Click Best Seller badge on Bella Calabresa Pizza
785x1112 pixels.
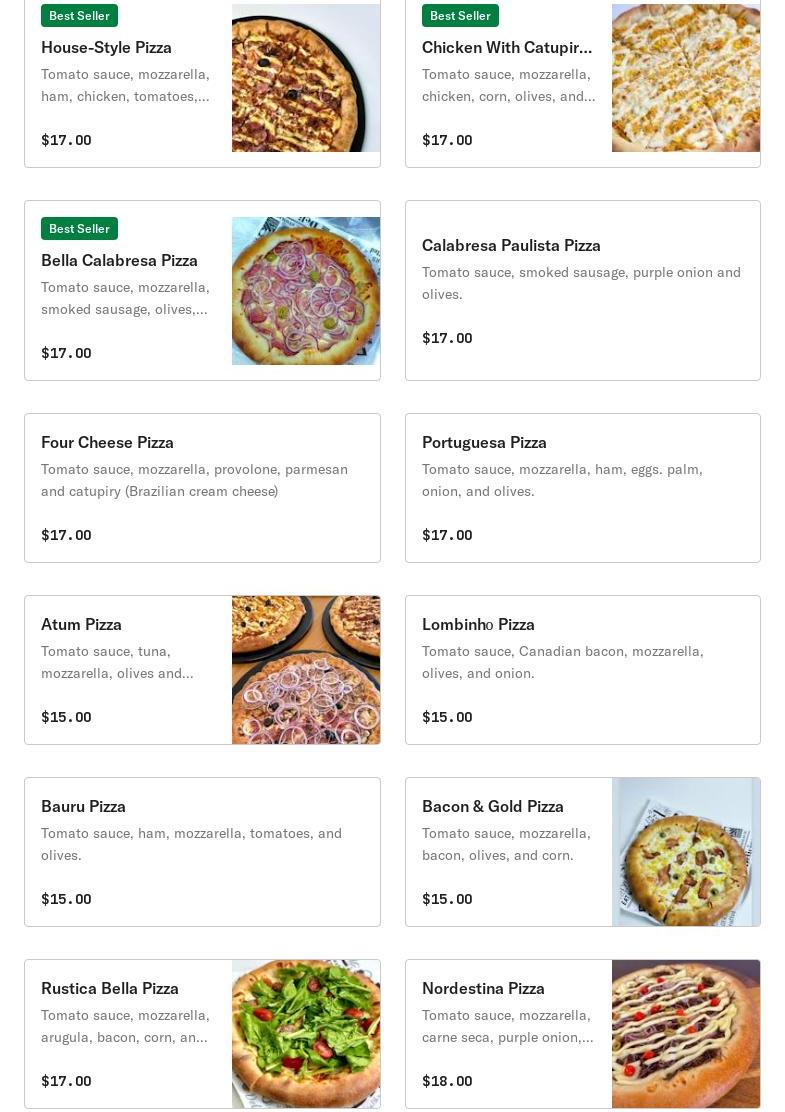[79, 228]
